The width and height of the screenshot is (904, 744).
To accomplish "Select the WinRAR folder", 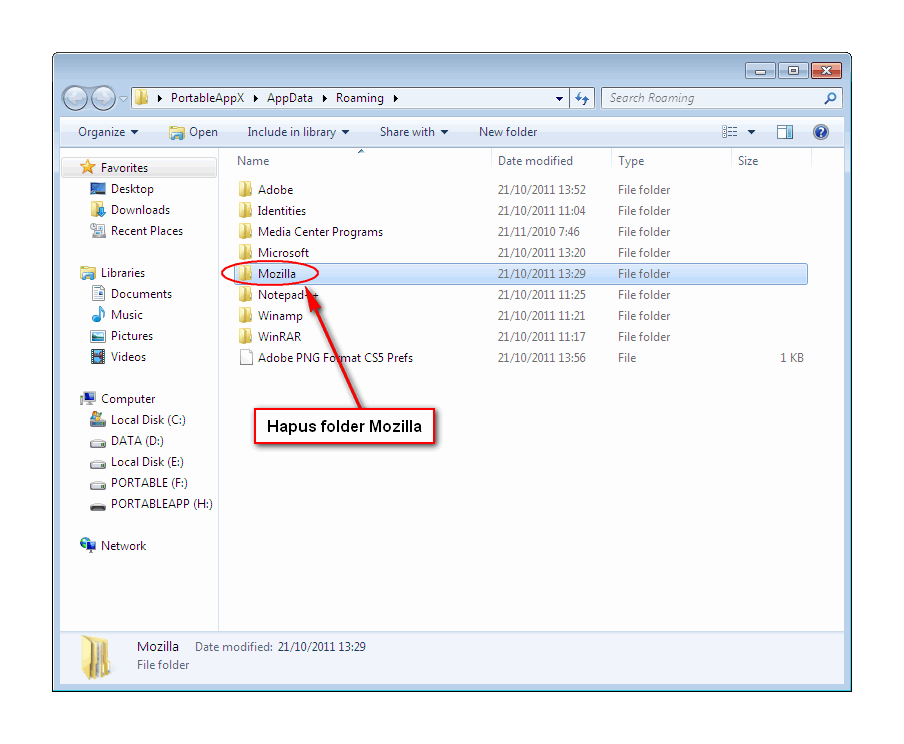I will click(279, 337).
